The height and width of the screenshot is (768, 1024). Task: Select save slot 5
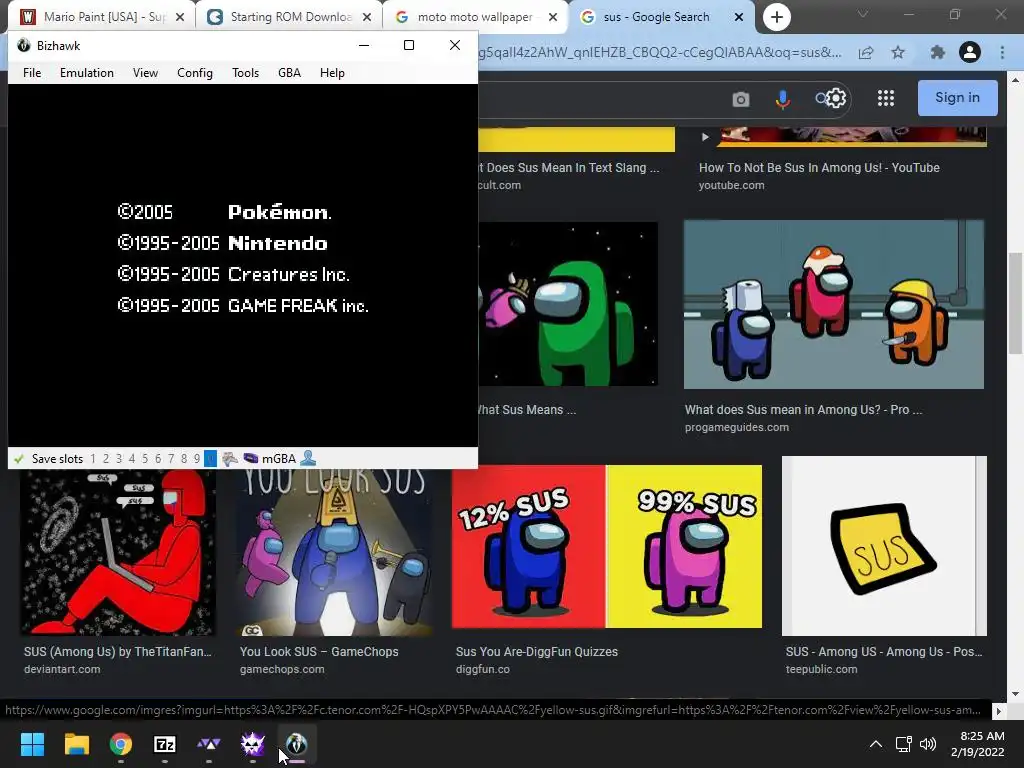145,458
